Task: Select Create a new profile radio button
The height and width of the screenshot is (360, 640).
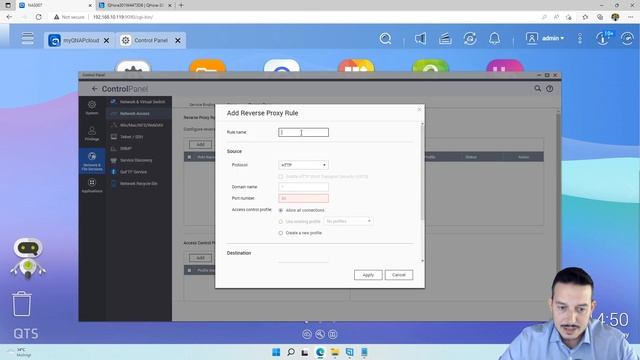Action: 280,233
